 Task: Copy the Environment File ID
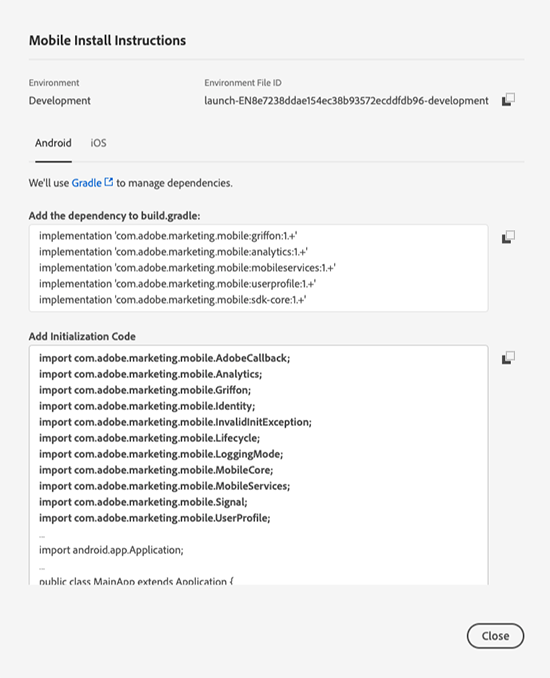click(508, 99)
